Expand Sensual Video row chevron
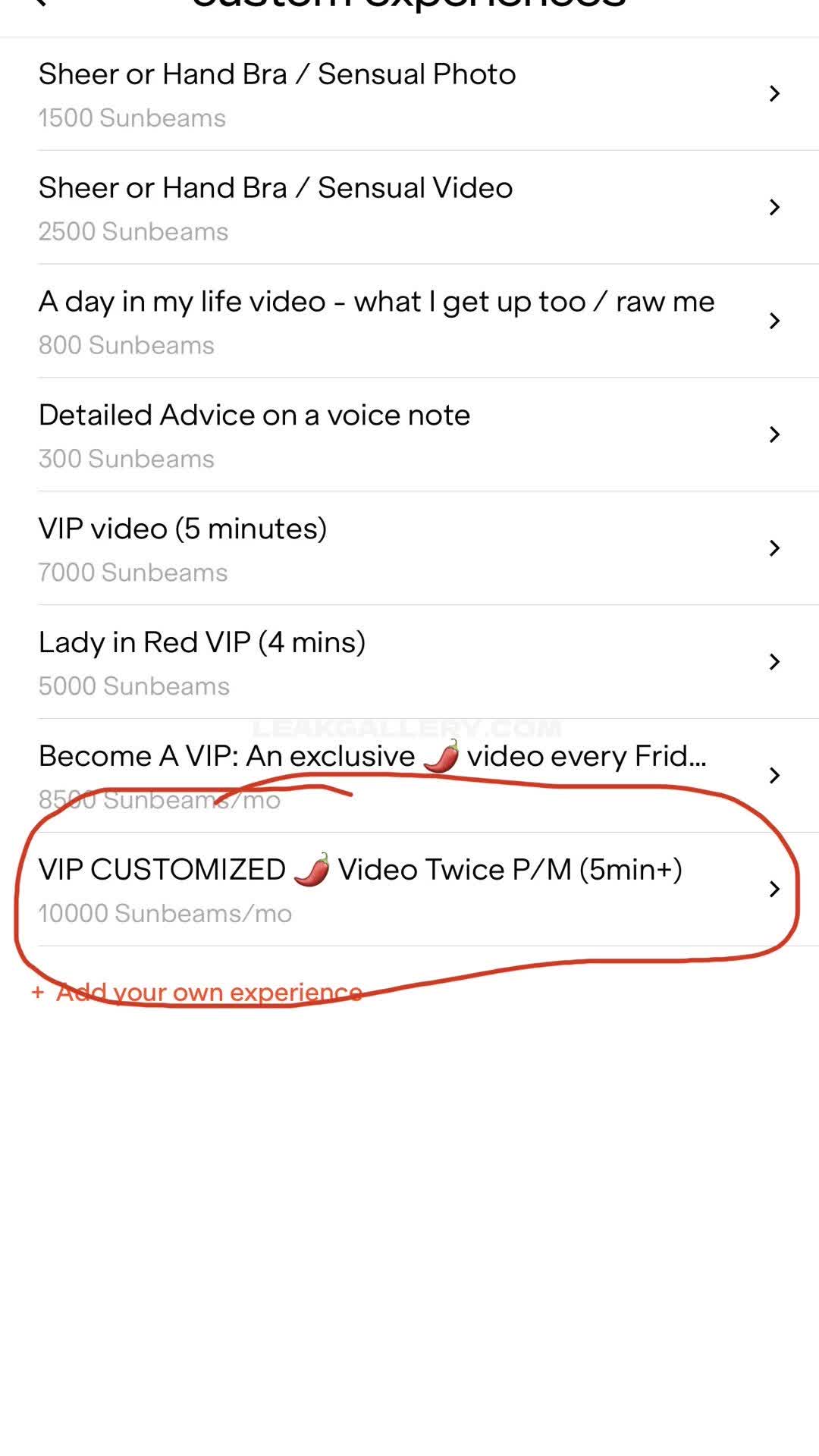819x1456 pixels. [x=774, y=207]
